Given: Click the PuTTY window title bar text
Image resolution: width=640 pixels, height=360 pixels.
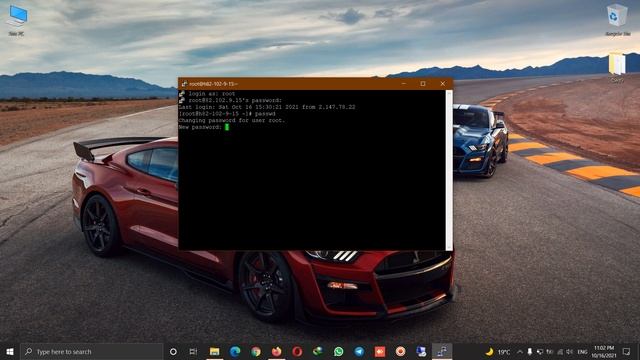Looking at the screenshot, I should tap(213, 84).
